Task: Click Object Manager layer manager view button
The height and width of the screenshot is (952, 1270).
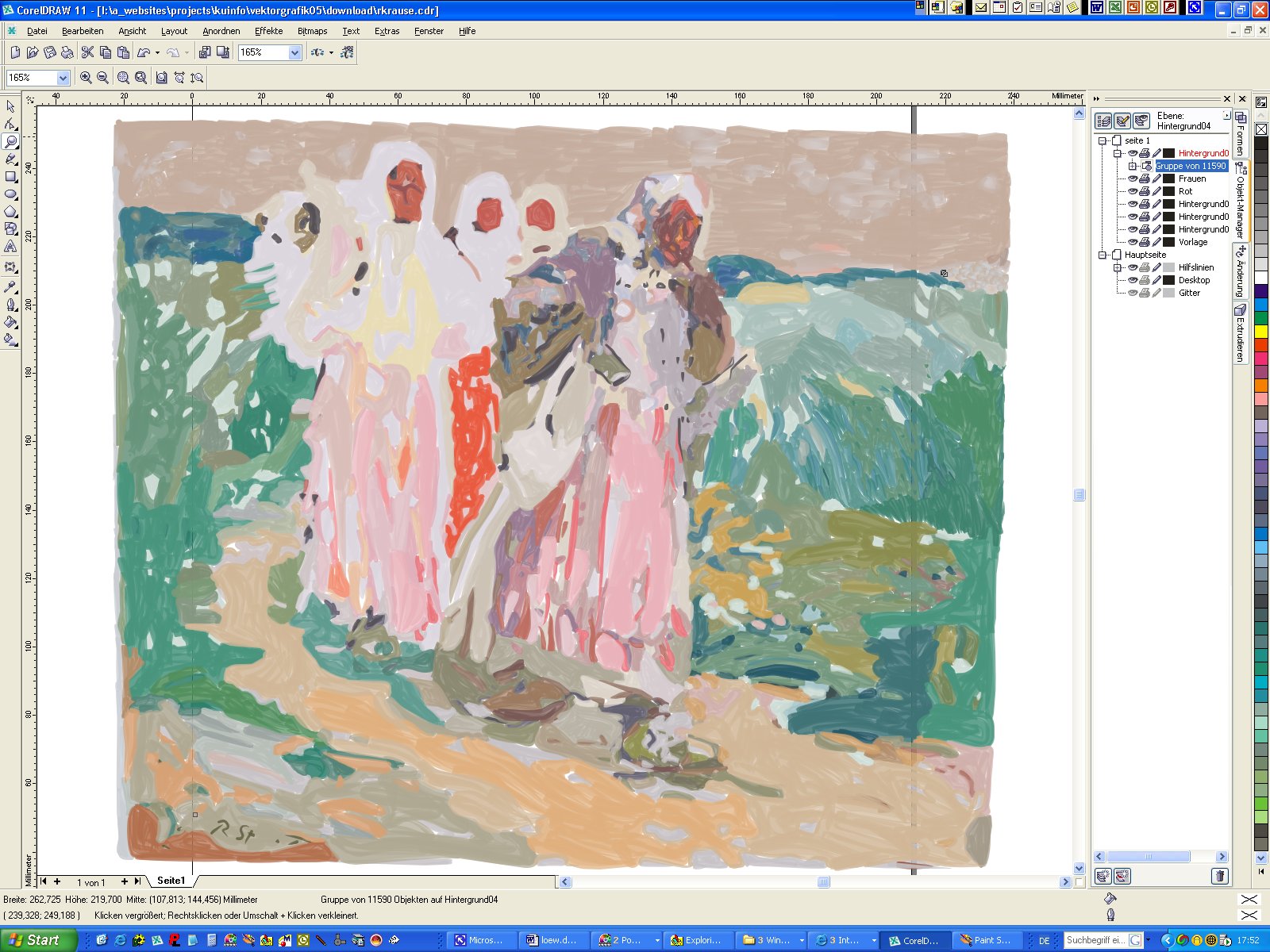Action: [x=1141, y=121]
